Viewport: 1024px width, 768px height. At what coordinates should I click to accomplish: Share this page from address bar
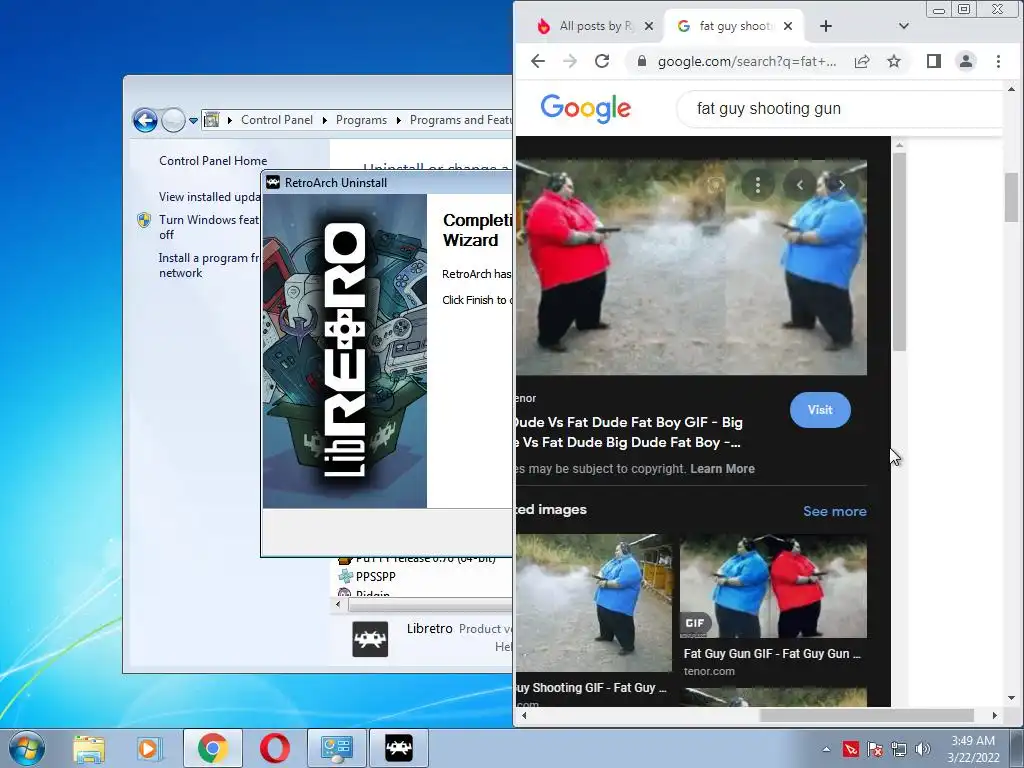coord(862,61)
